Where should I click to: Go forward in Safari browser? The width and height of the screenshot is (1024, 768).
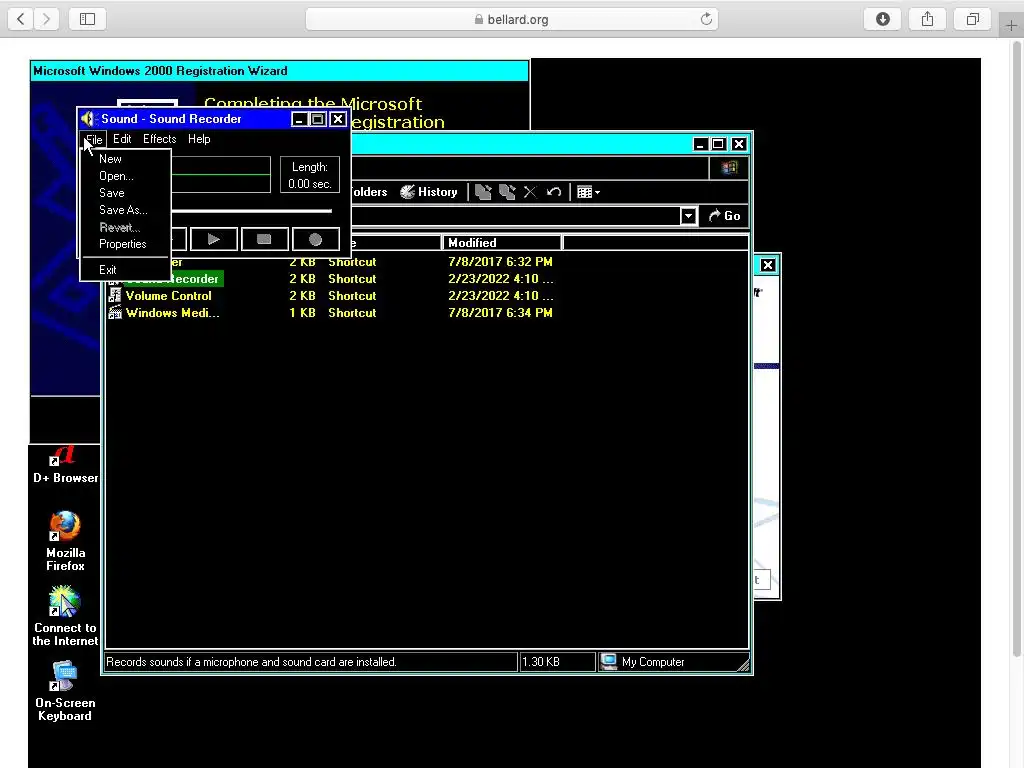[46, 19]
